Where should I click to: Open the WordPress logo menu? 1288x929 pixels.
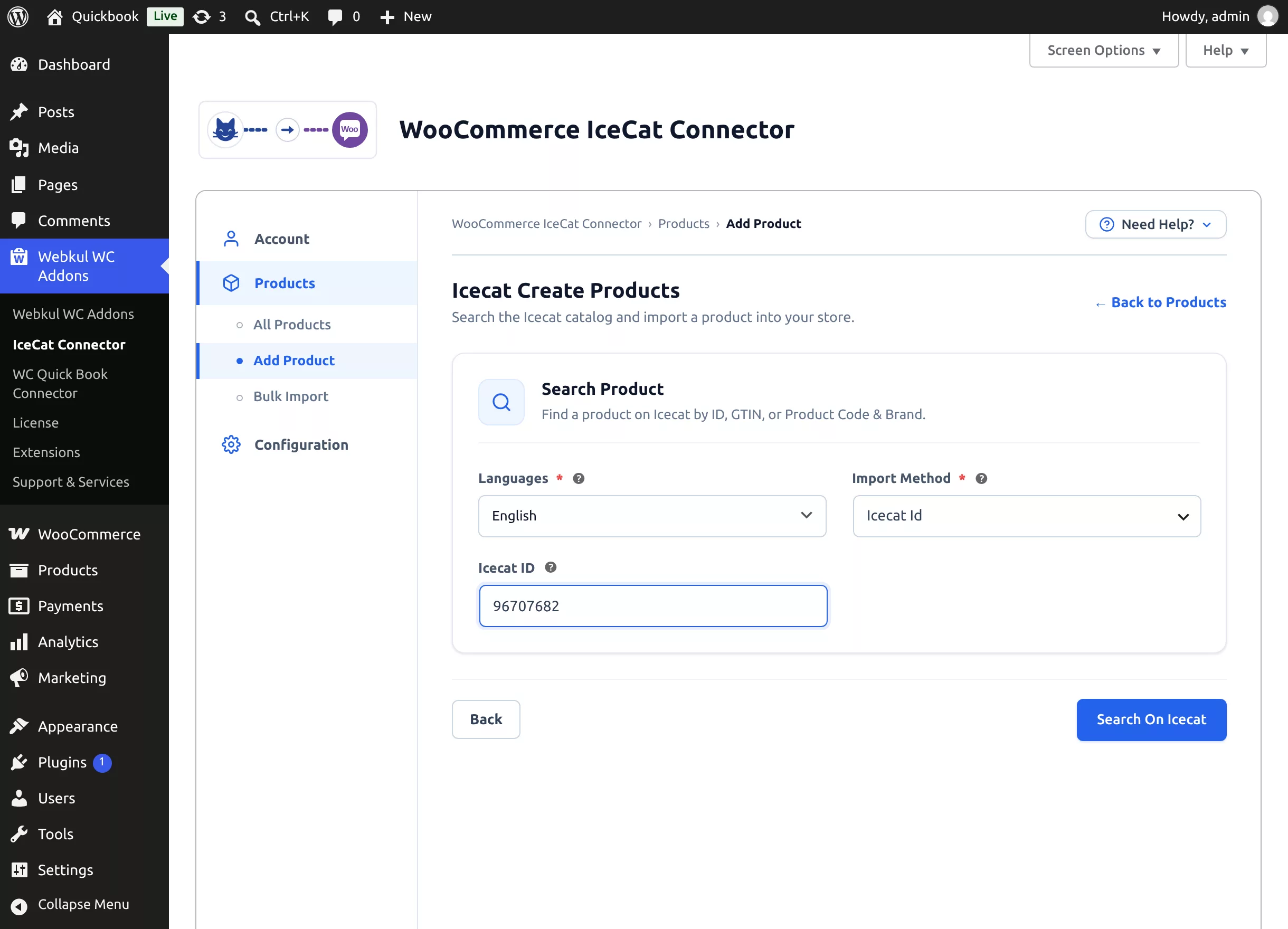pos(18,16)
